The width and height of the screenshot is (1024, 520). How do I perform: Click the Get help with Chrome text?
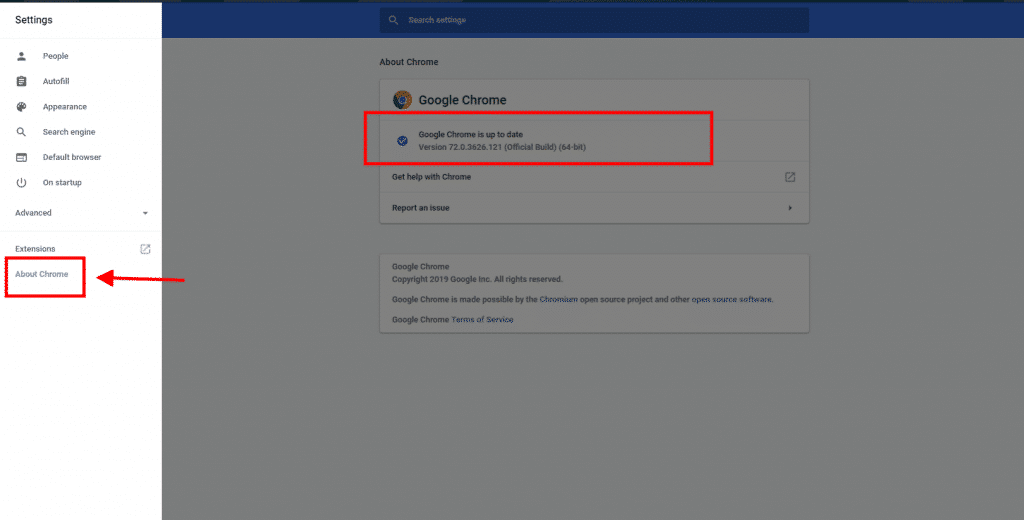431,177
